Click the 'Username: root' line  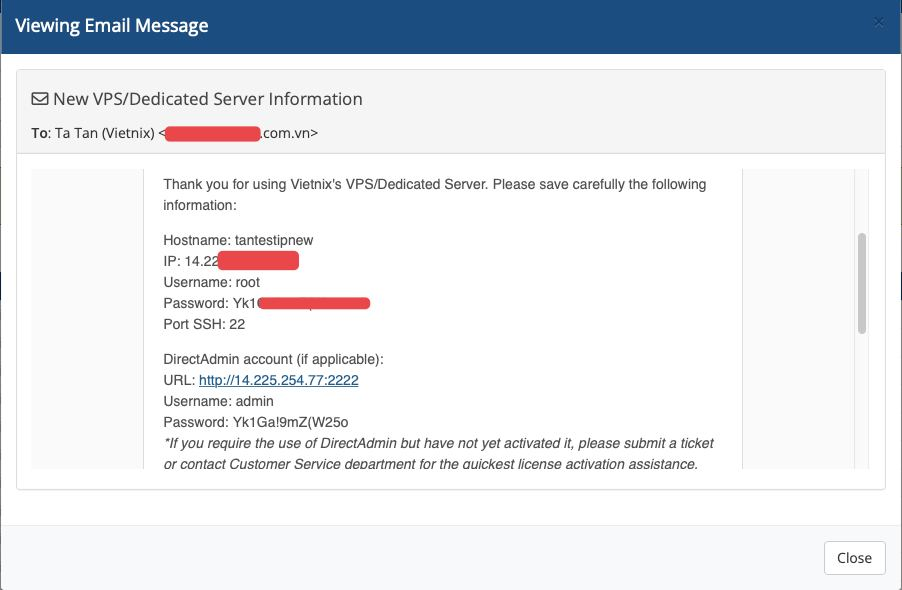(212, 282)
